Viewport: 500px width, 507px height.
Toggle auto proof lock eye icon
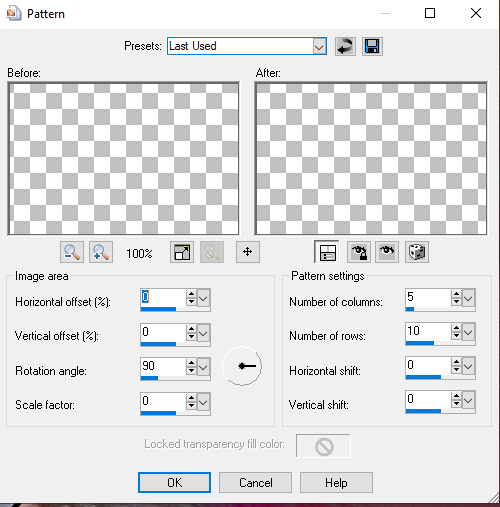(359, 252)
